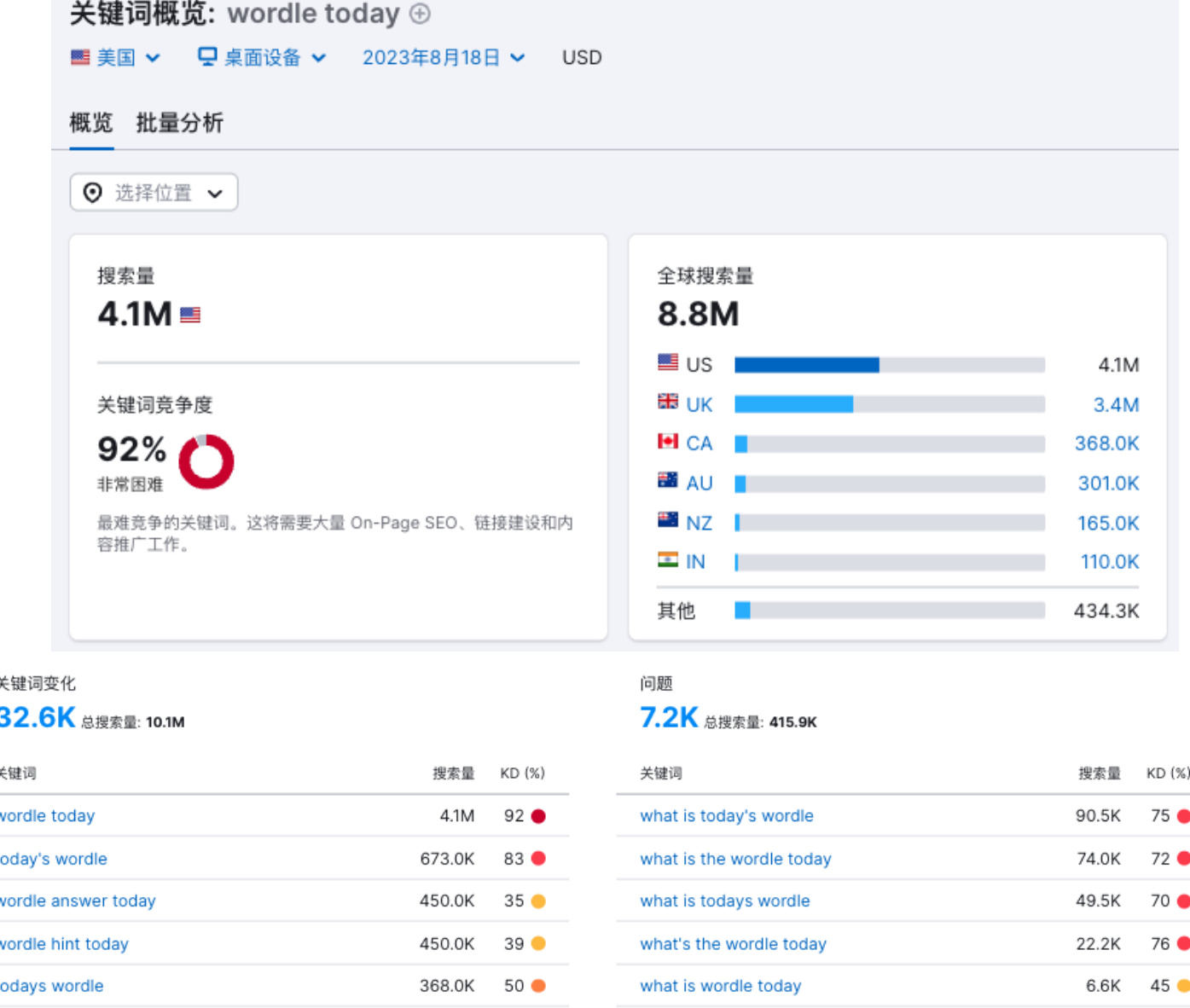Open the IN country link
The width and height of the screenshot is (1190, 1008).
click(x=696, y=561)
